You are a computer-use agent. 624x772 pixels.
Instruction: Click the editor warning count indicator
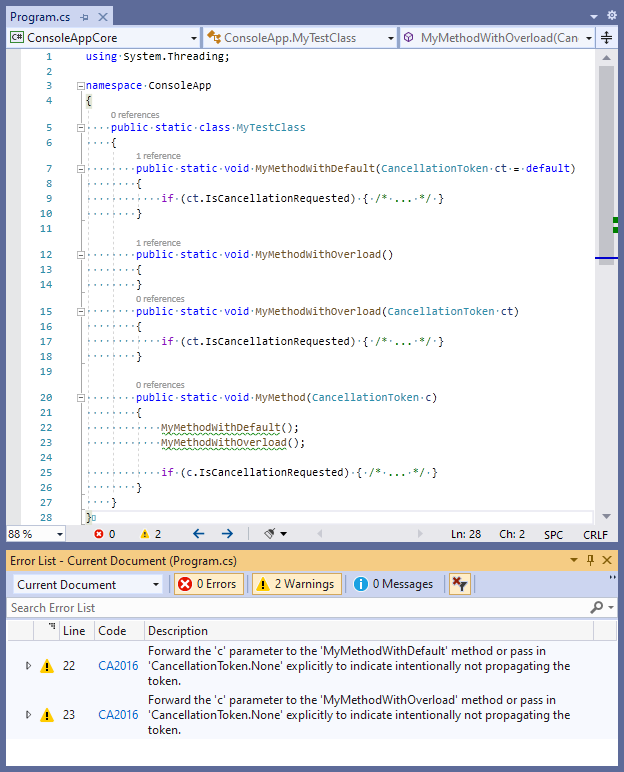151,534
